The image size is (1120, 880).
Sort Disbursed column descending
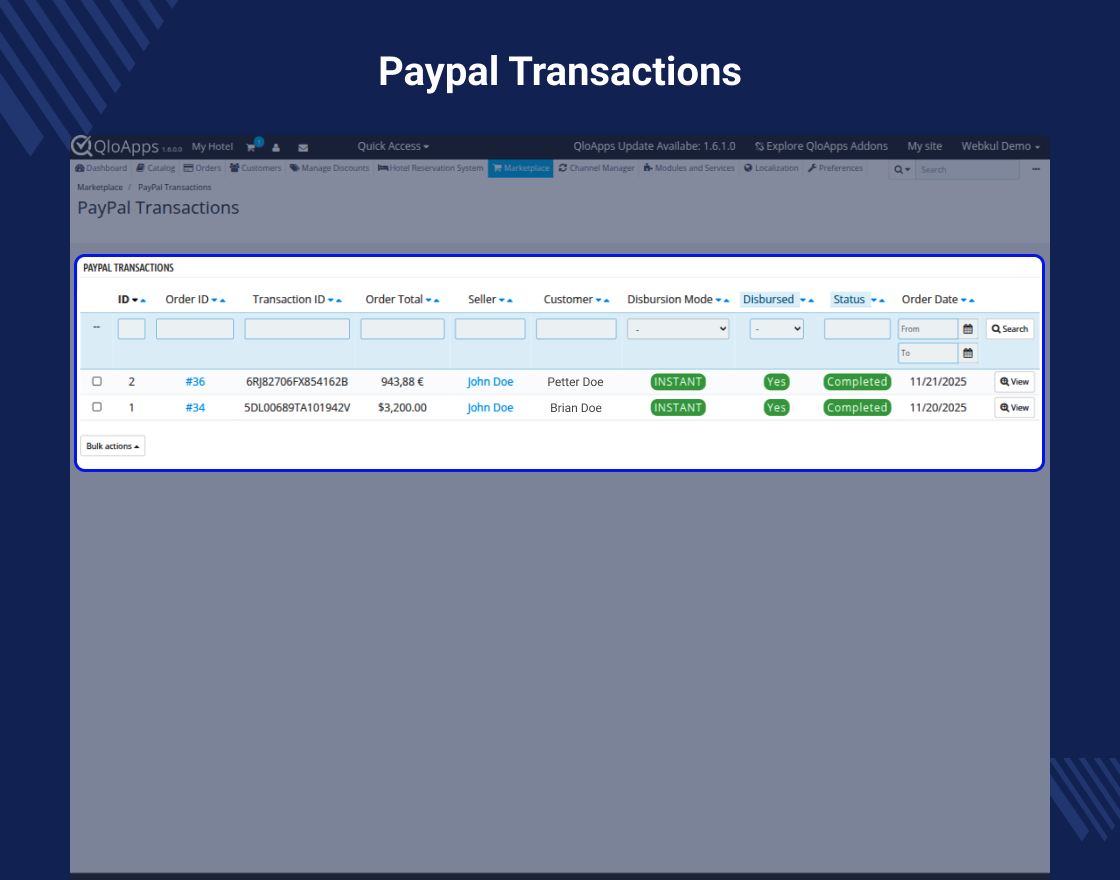[x=803, y=300]
